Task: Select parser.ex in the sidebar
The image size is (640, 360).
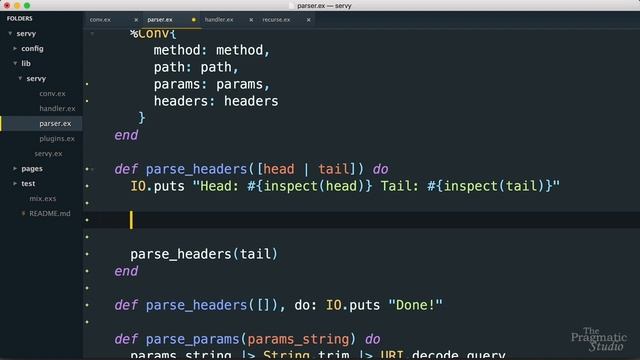Action: point(55,124)
